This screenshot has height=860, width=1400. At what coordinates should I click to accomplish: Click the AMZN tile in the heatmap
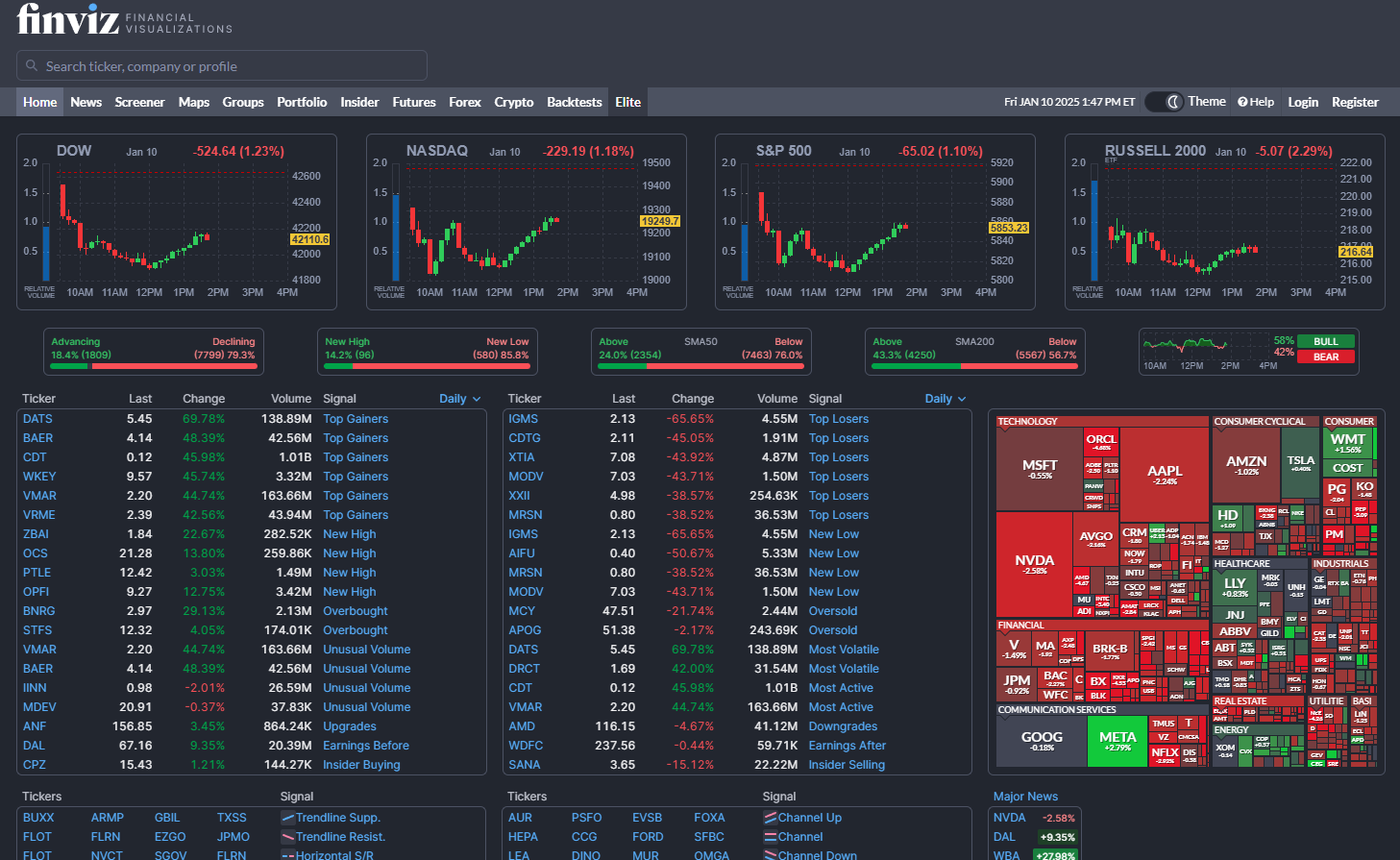point(1246,465)
